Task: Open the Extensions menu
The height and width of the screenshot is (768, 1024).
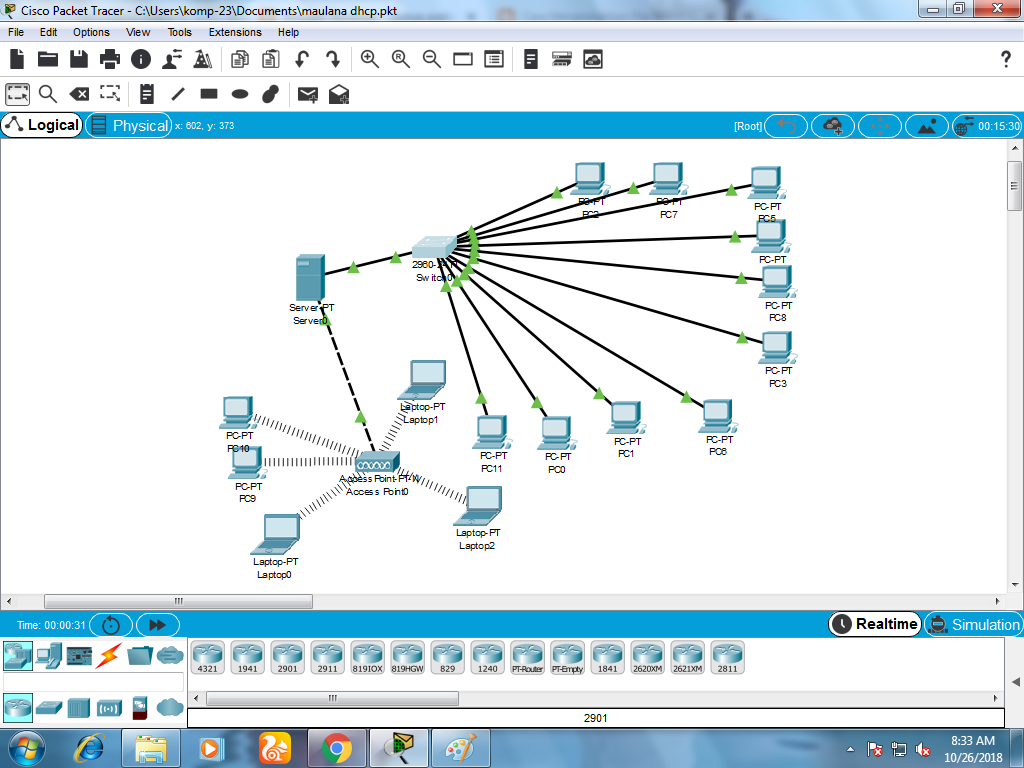Action: pyautogui.click(x=234, y=32)
